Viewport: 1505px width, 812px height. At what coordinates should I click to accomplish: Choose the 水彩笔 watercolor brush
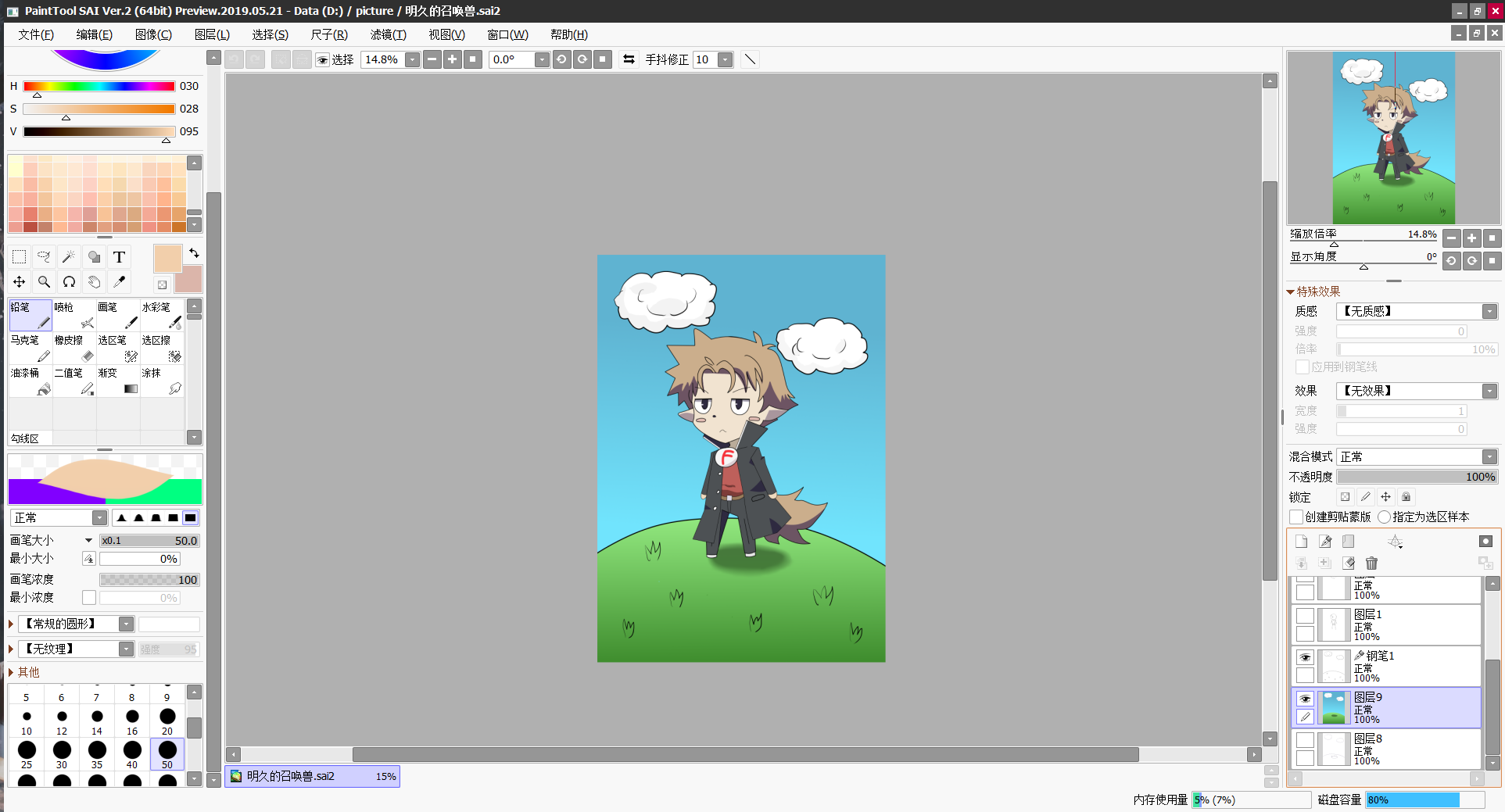click(x=162, y=315)
